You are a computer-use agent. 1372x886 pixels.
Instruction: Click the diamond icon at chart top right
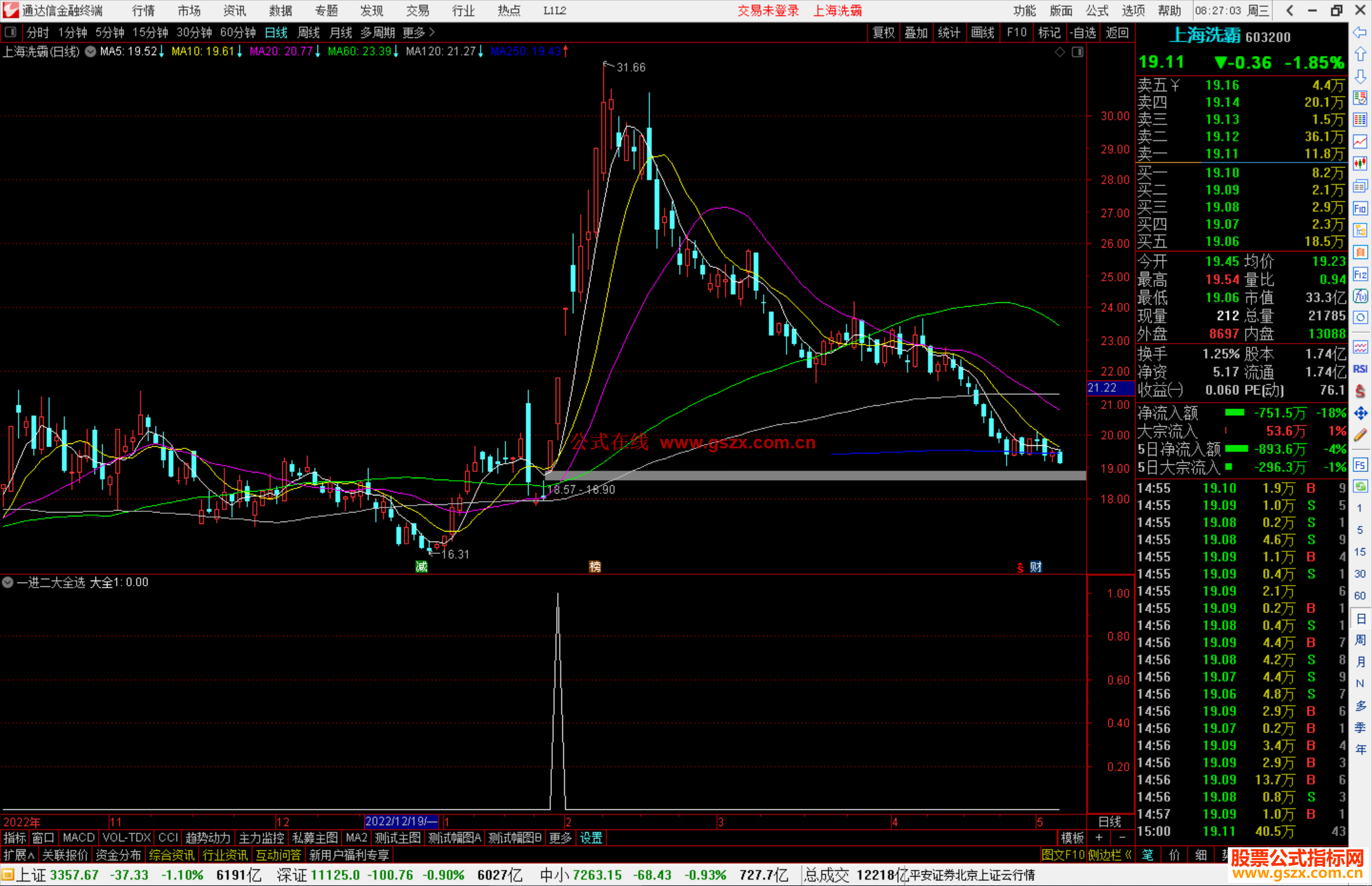(1059, 52)
